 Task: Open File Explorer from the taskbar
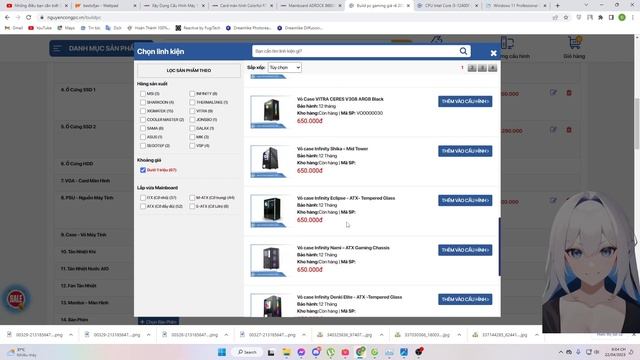[286, 352]
